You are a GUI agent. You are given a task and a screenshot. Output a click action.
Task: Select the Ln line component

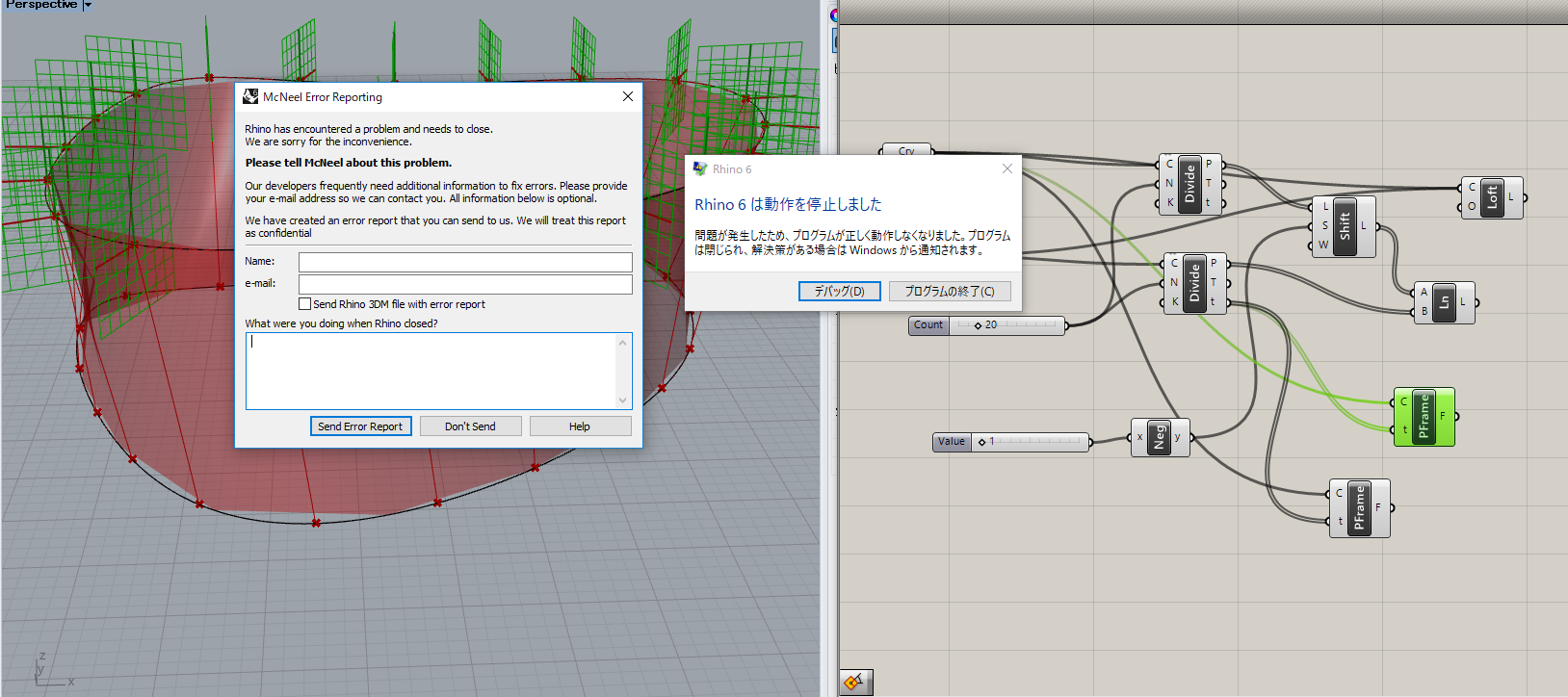(x=1444, y=302)
